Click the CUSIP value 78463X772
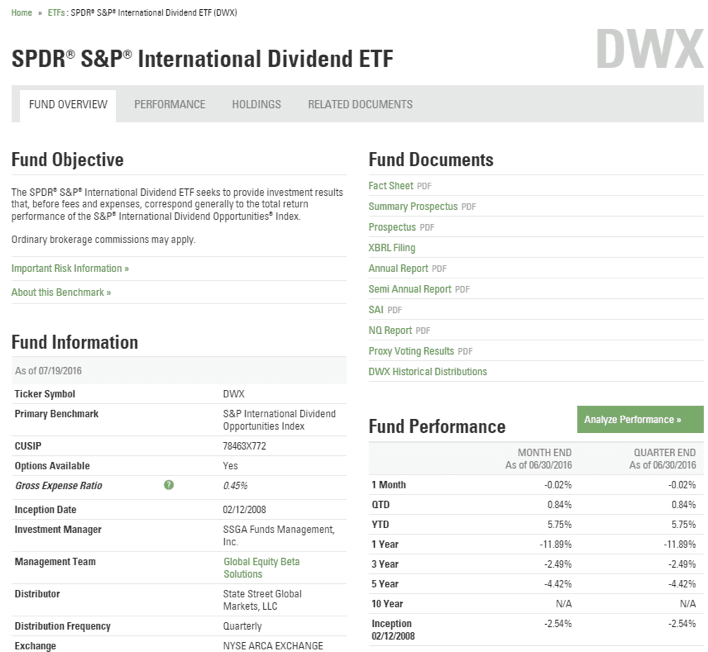The width and height of the screenshot is (708, 652). [244, 446]
